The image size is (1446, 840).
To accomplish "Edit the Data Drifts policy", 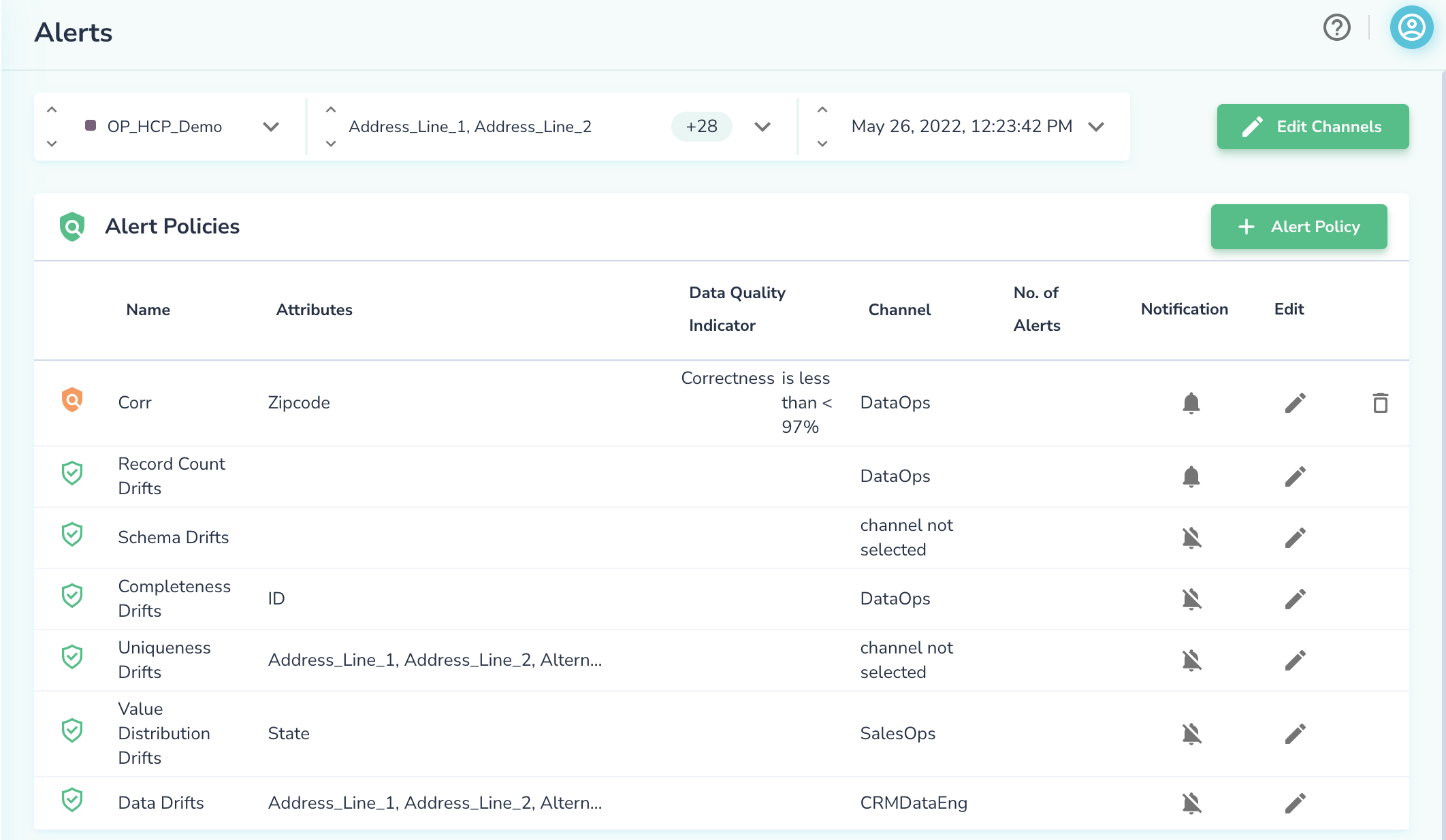I will coord(1295,803).
